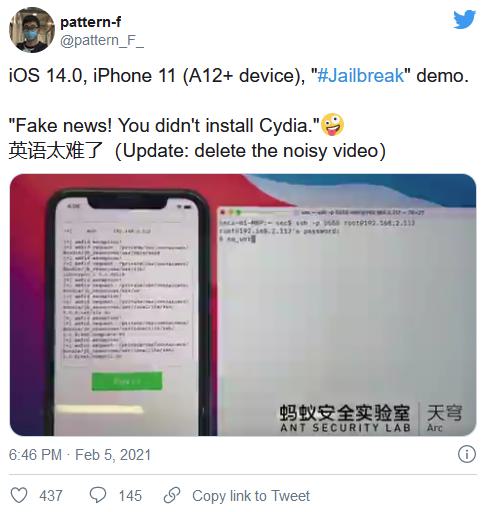Click the green button on the iPhone screen
This screenshot has width=483, height=512.
click(127, 381)
